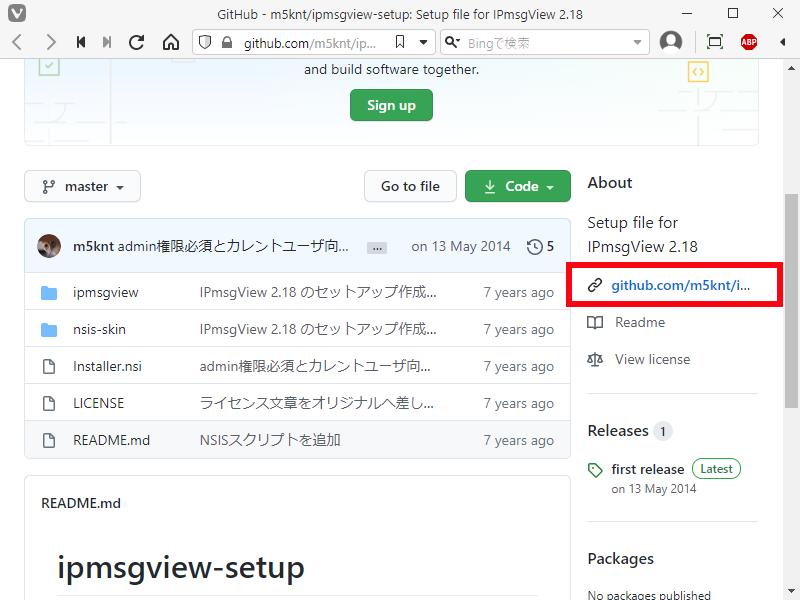Expand commit message ellipsis button

[x=377, y=248]
